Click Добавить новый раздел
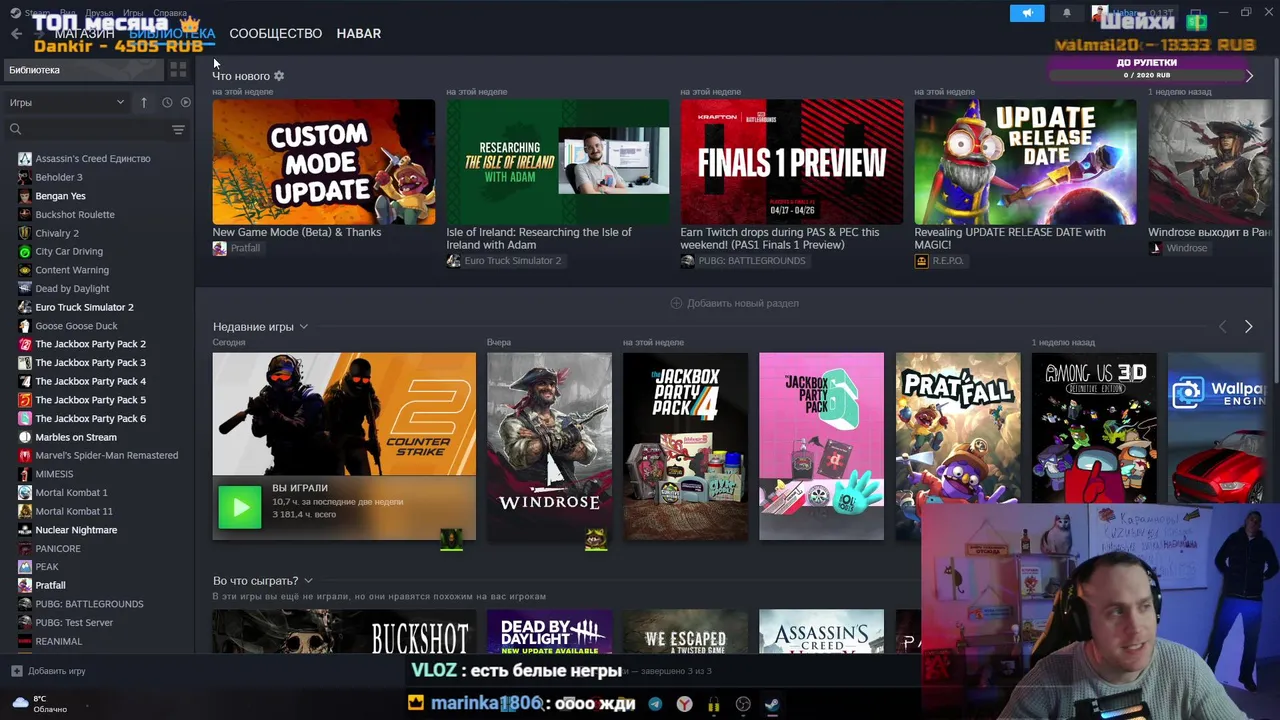The image size is (1280, 720). click(735, 303)
